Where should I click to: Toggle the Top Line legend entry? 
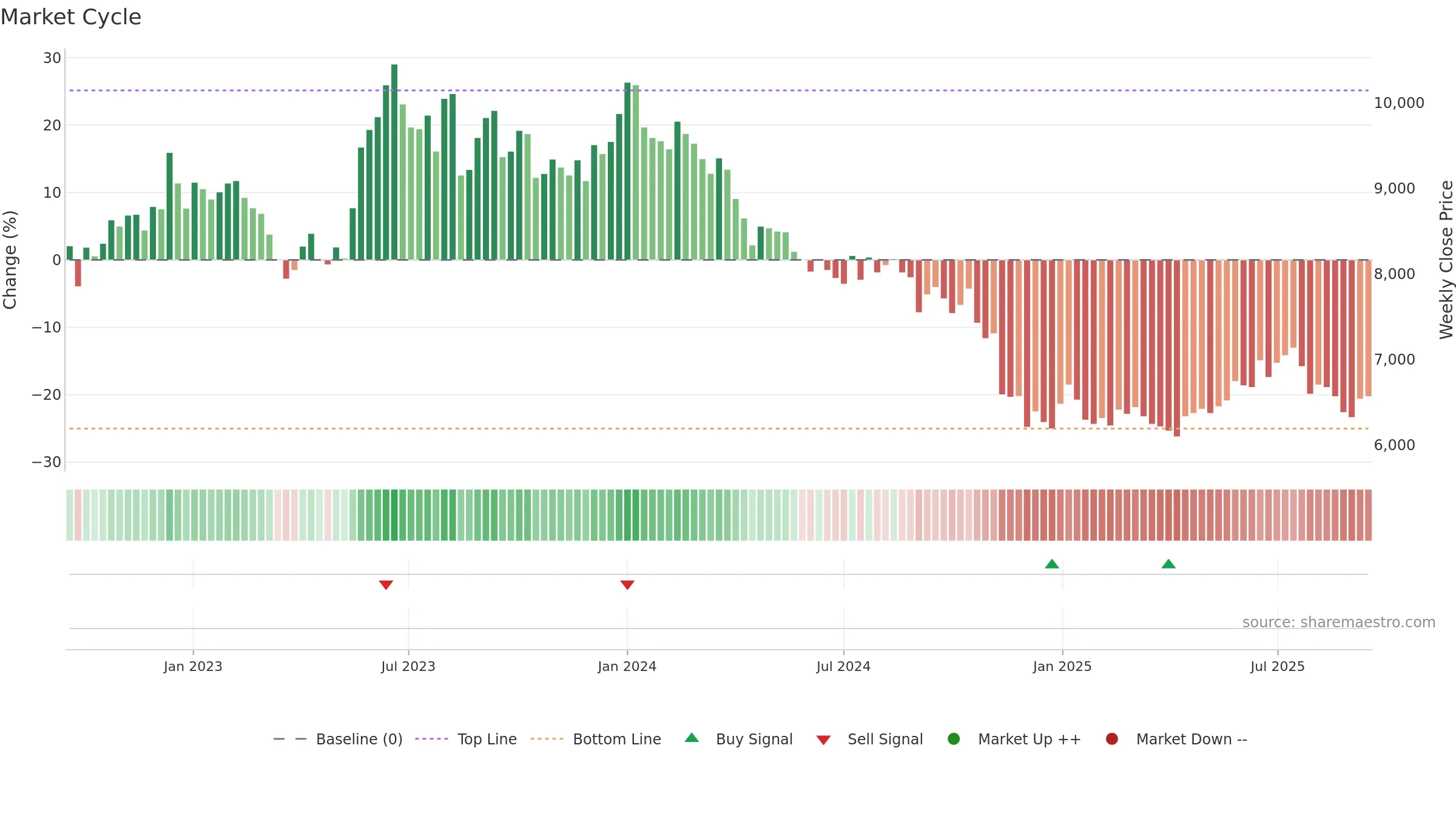coord(466,739)
